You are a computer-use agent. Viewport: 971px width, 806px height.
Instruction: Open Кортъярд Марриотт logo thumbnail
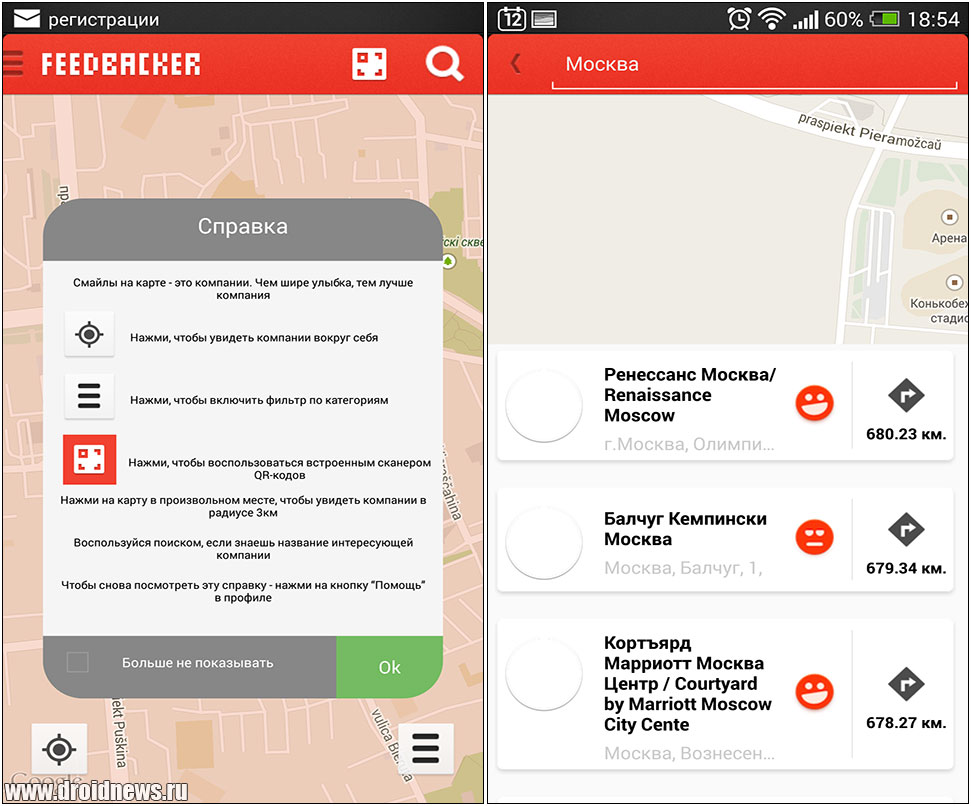point(544,675)
